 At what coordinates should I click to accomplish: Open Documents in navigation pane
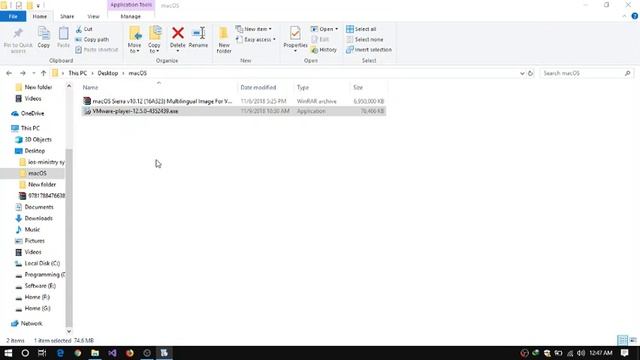(39, 207)
